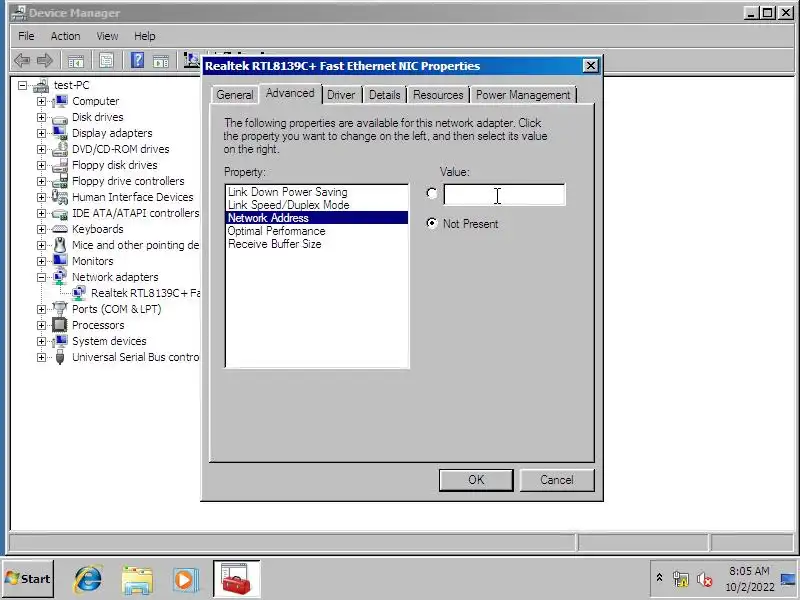Show hidden tray icons with the double chevron
Viewport: 800px width, 600px height.
pos(659,578)
